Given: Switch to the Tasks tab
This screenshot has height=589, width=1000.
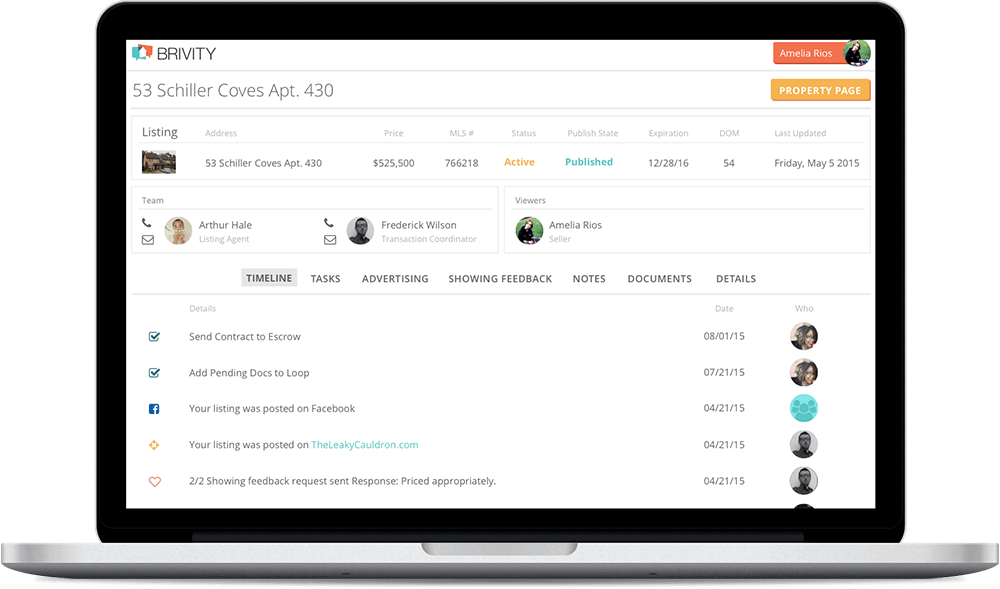Looking at the screenshot, I should point(325,279).
